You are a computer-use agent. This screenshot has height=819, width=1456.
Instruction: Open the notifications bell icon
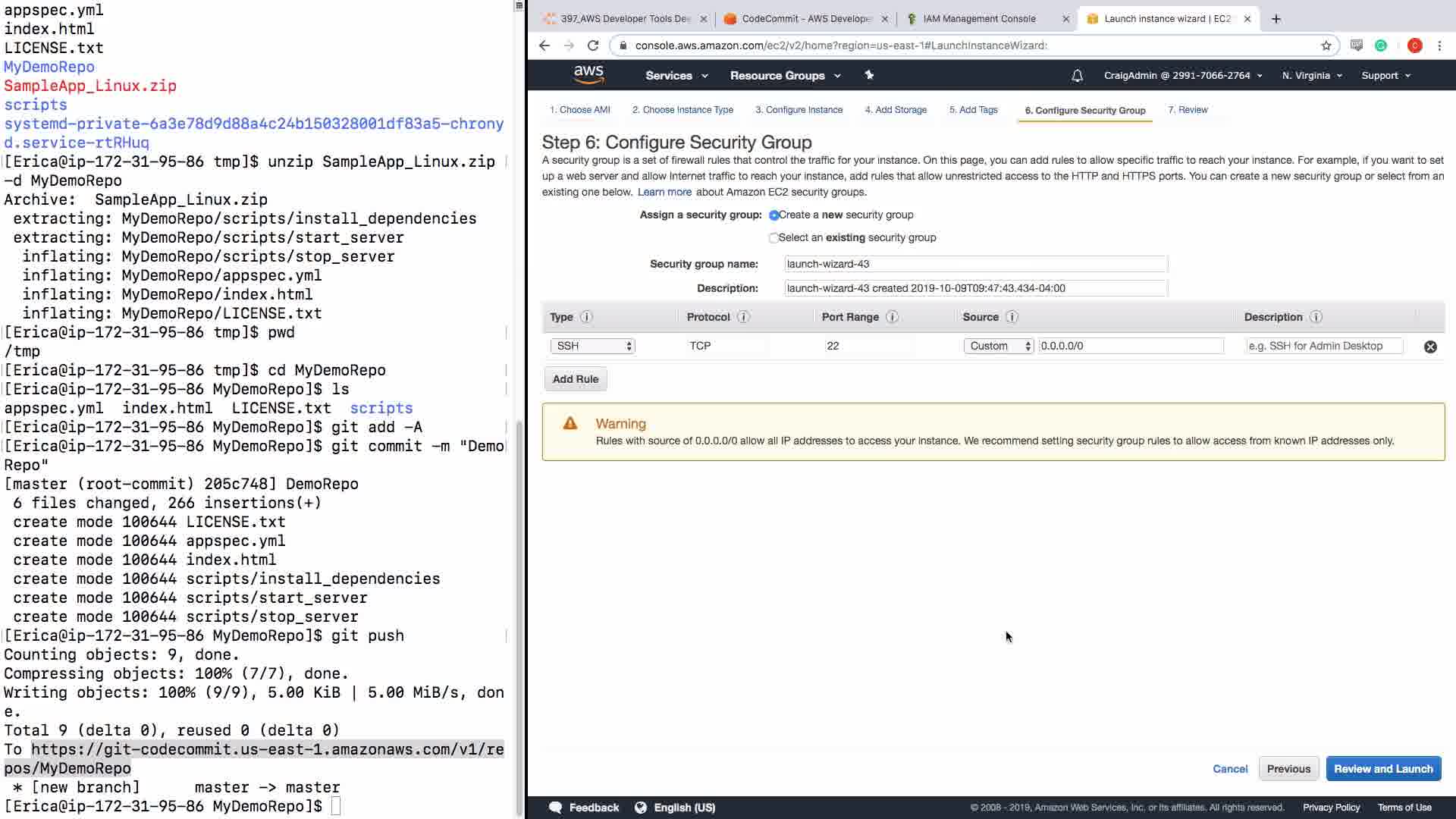pyautogui.click(x=1077, y=76)
